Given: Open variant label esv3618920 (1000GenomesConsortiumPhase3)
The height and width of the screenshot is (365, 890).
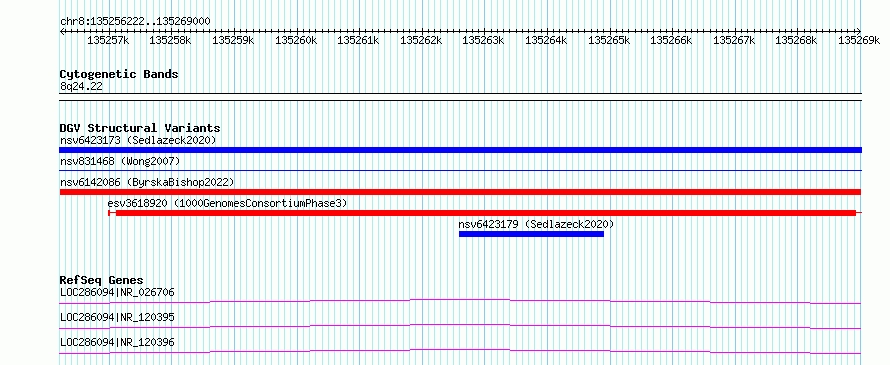Looking at the screenshot, I should tap(227, 203).
